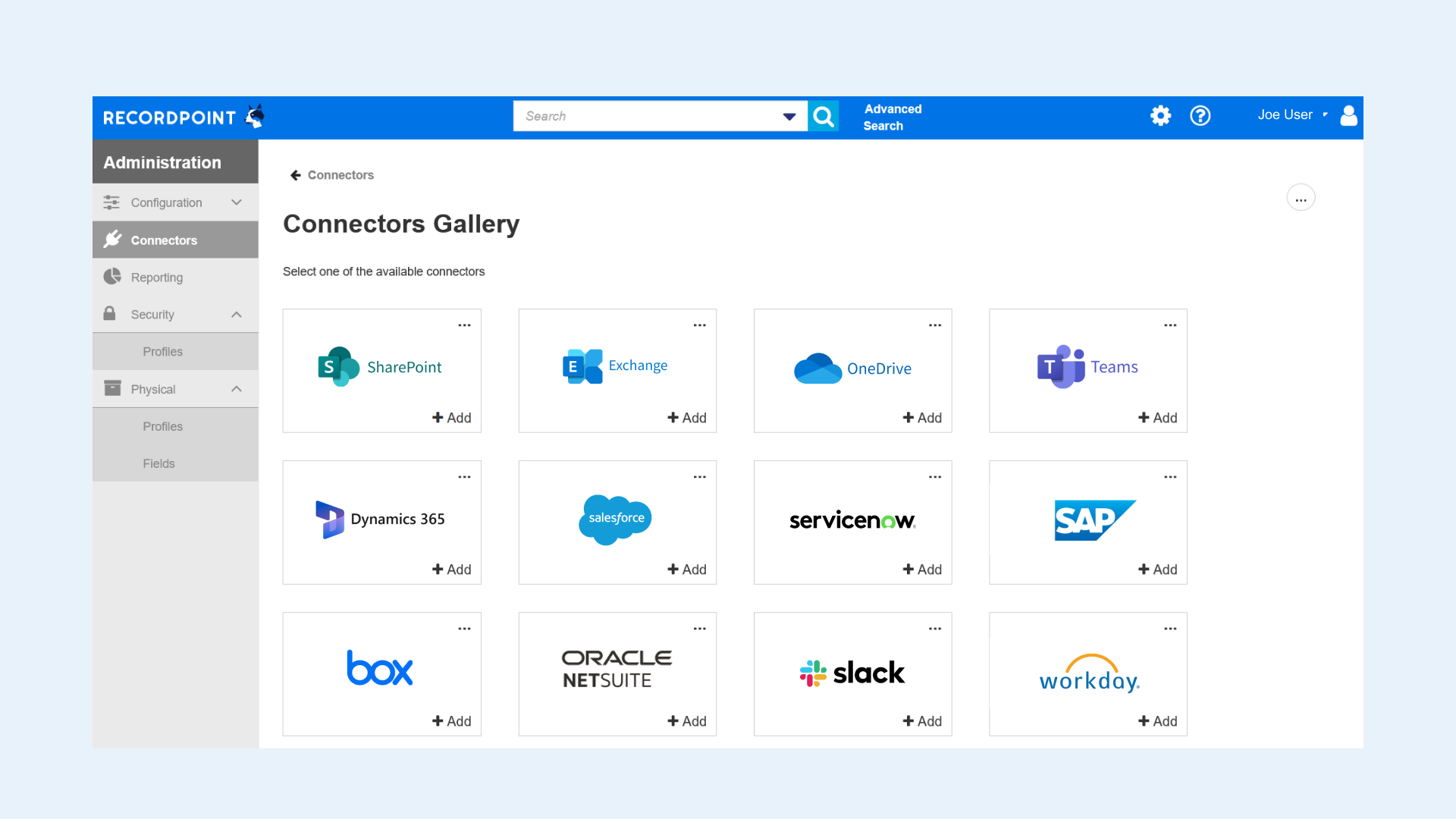Click the Advanced Search link
Viewport: 1456px width, 819px height.
[893, 118]
